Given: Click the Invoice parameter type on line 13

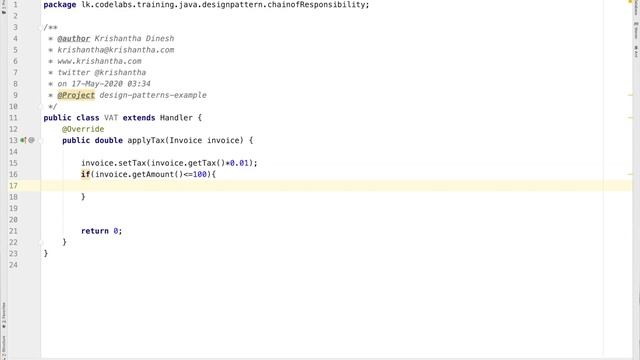Looking at the screenshot, I should (x=186, y=140).
